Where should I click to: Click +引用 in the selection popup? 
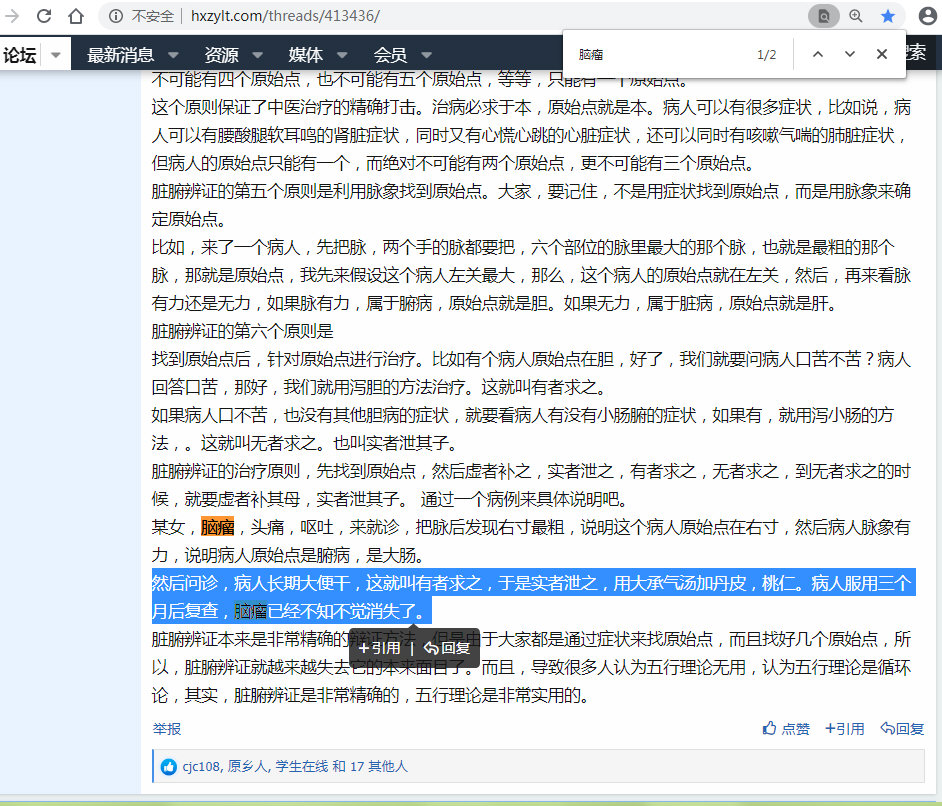[x=379, y=647]
